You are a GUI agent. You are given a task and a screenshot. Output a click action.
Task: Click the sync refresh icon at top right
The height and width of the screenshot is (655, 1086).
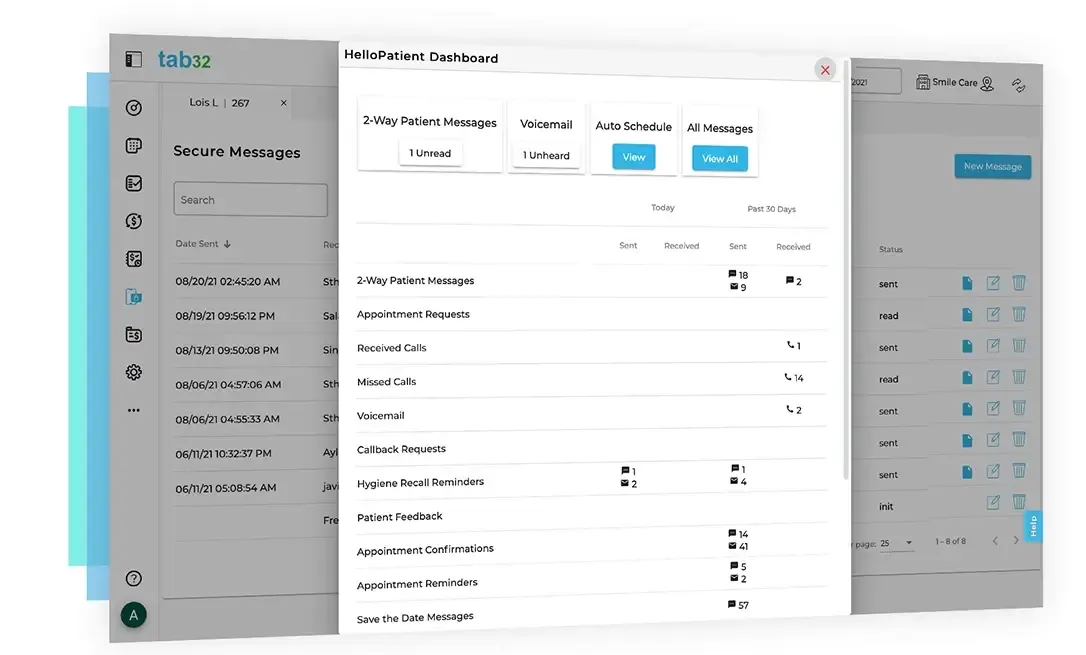click(1018, 85)
